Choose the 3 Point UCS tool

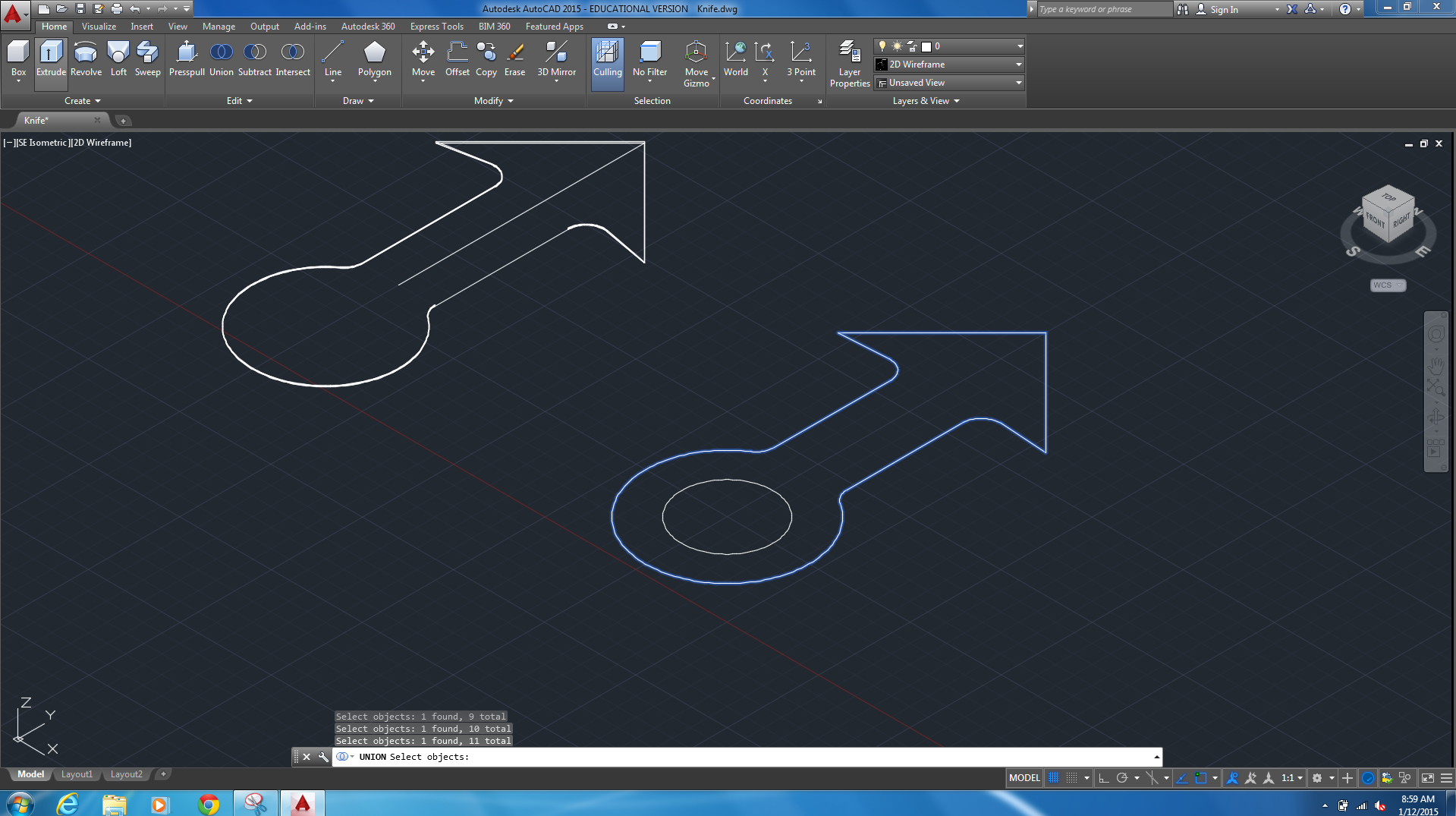(x=801, y=59)
